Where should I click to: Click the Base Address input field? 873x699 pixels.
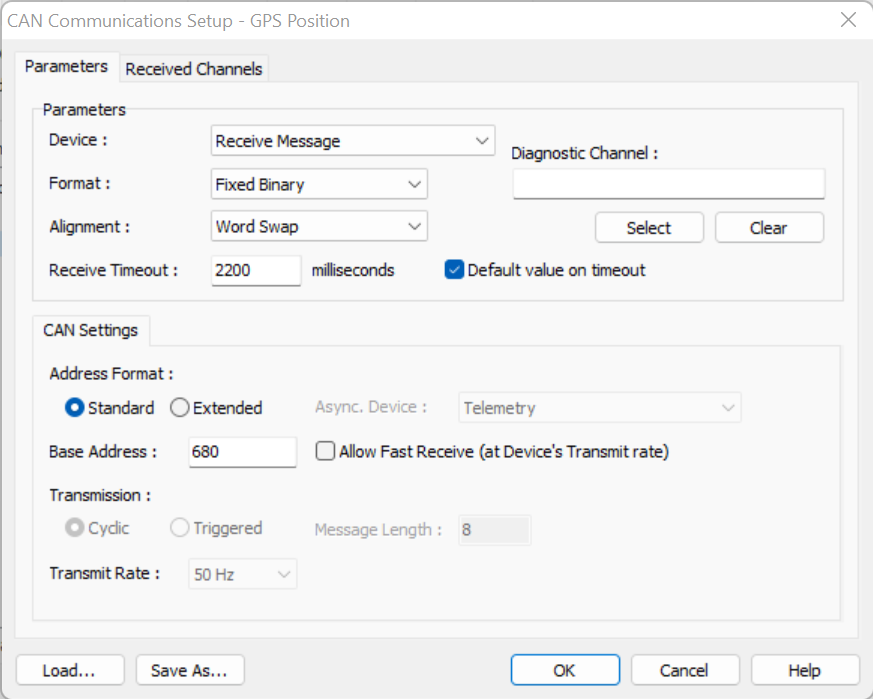point(242,452)
